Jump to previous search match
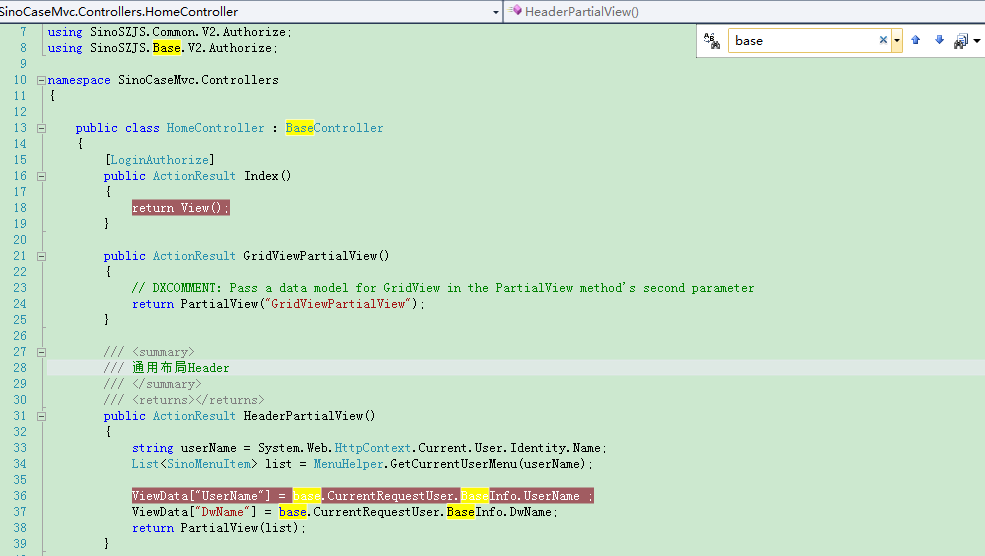 point(915,41)
